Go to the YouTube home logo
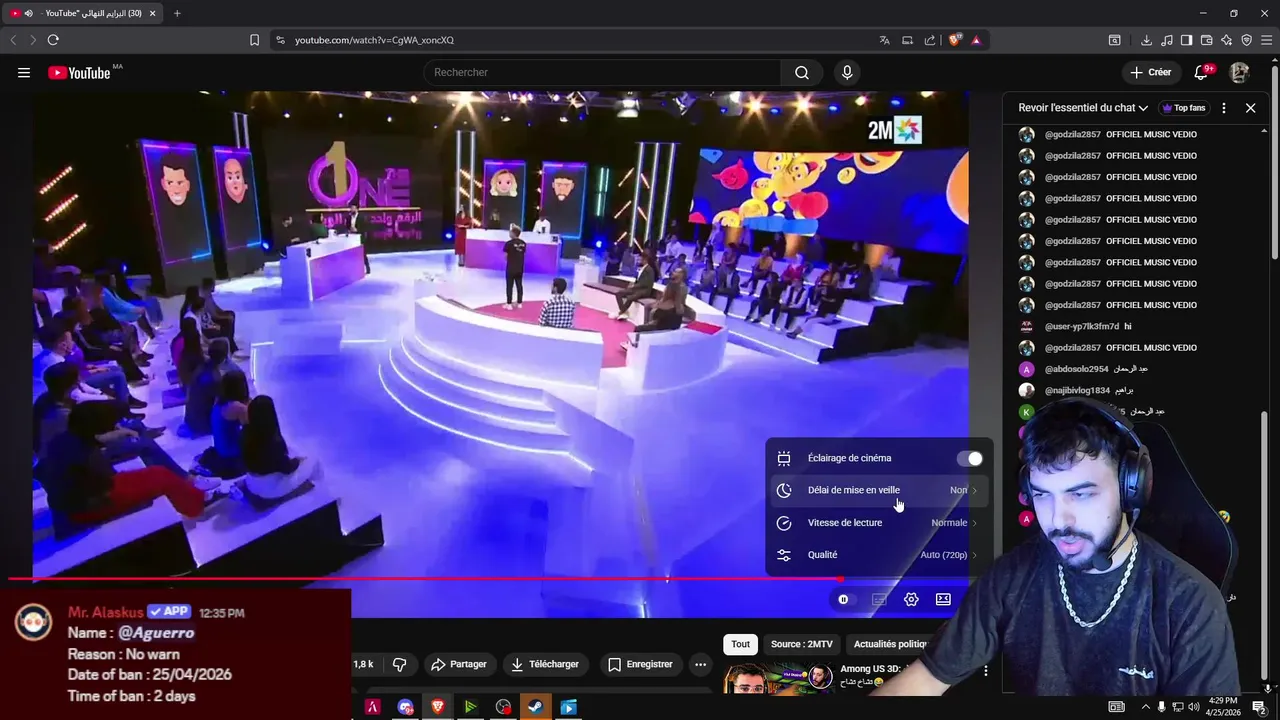1280x720 pixels. [79, 72]
